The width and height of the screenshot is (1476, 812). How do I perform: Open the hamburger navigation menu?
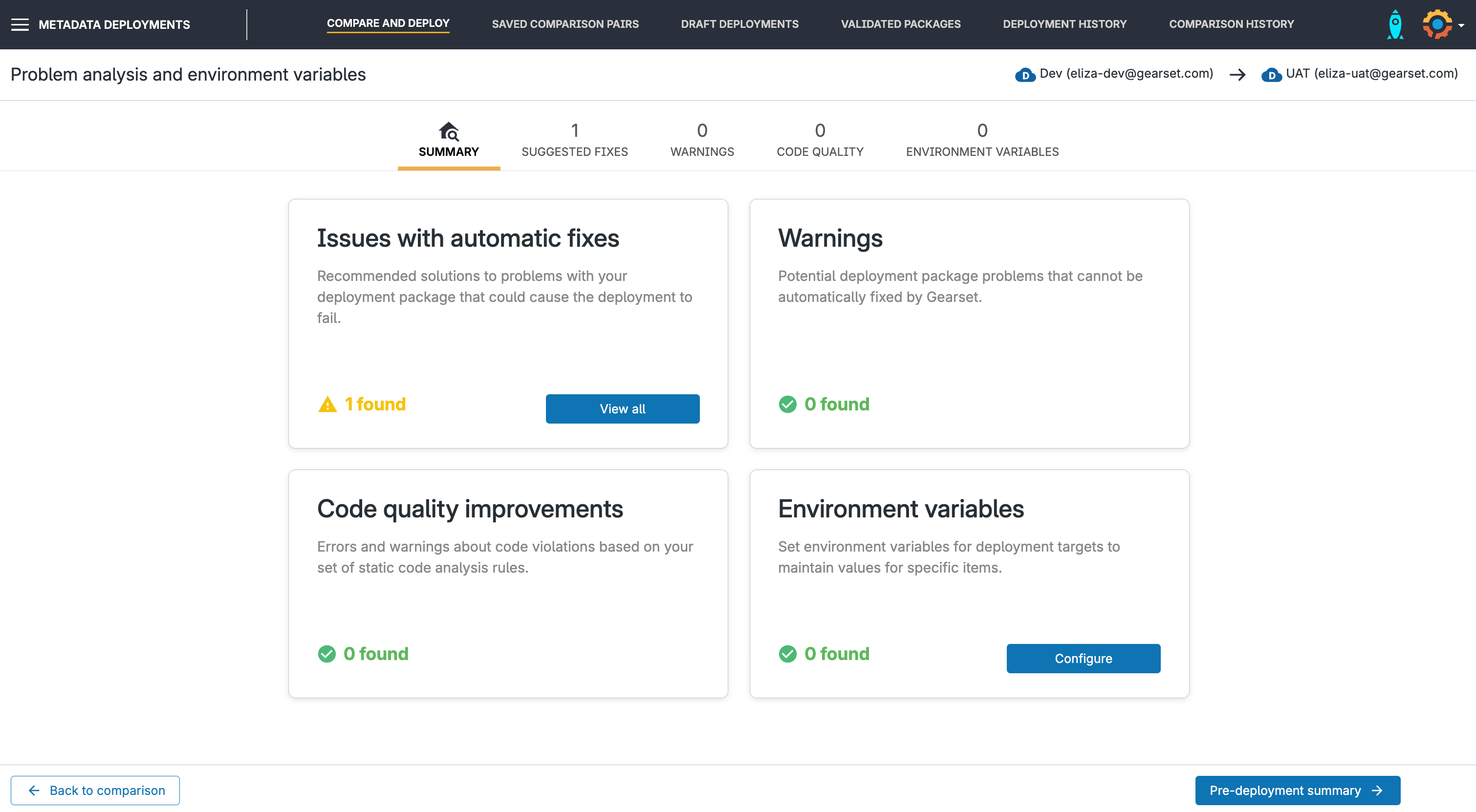[x=20, y=24]
